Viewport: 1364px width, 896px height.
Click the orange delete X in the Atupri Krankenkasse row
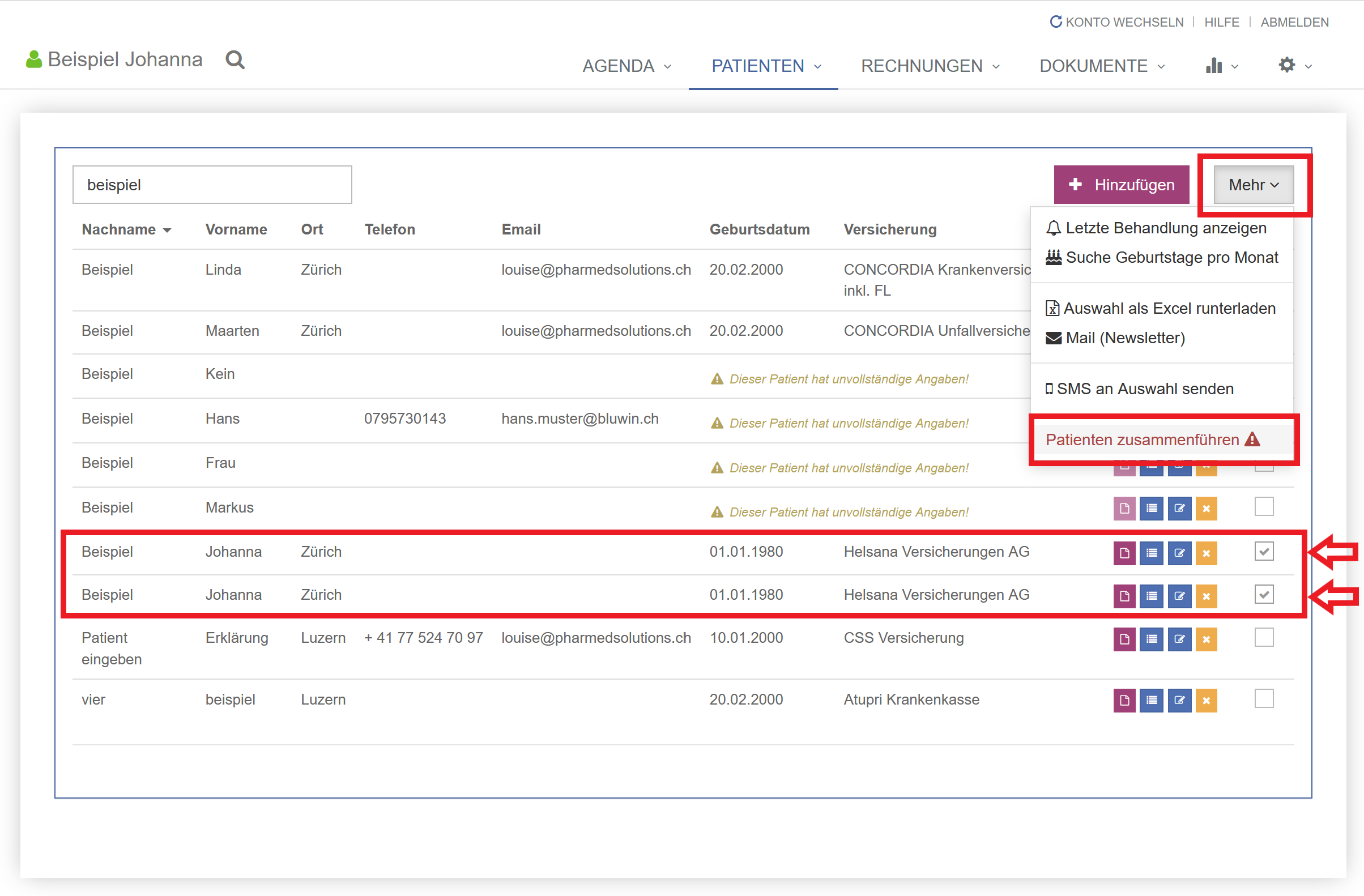[1206, 699]
